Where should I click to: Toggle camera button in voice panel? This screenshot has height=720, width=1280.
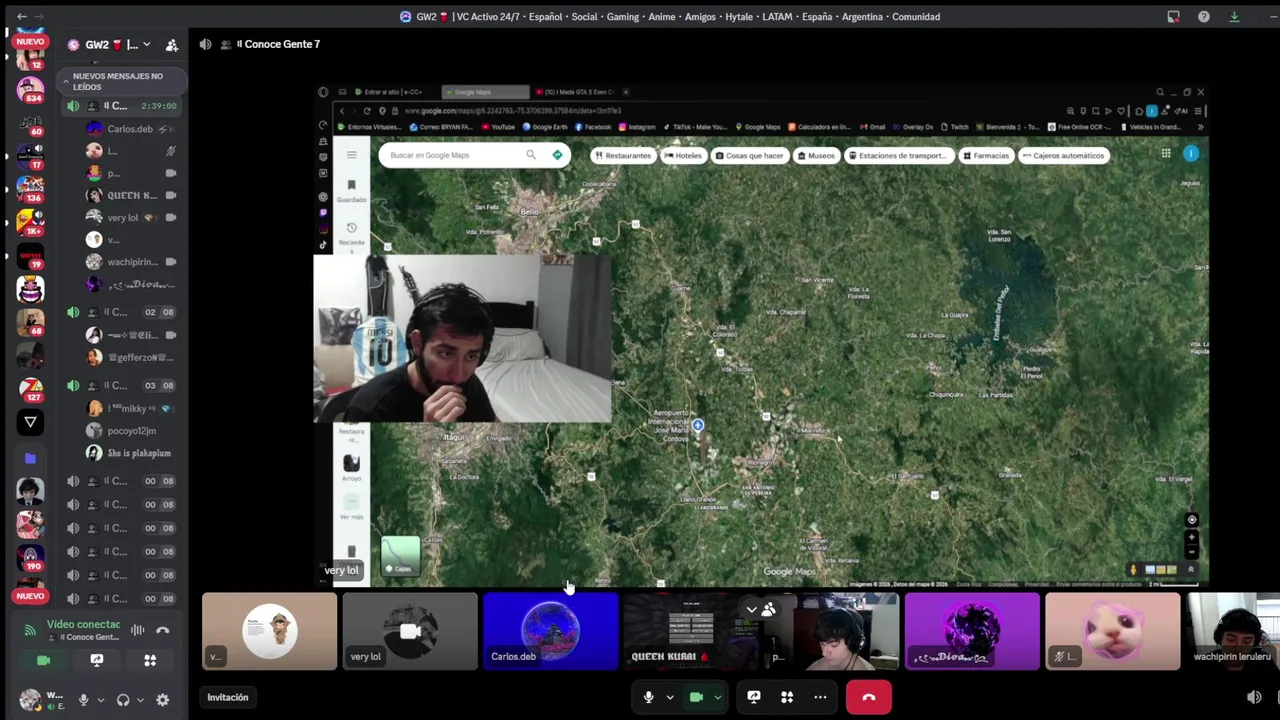(x=43, y=660)
